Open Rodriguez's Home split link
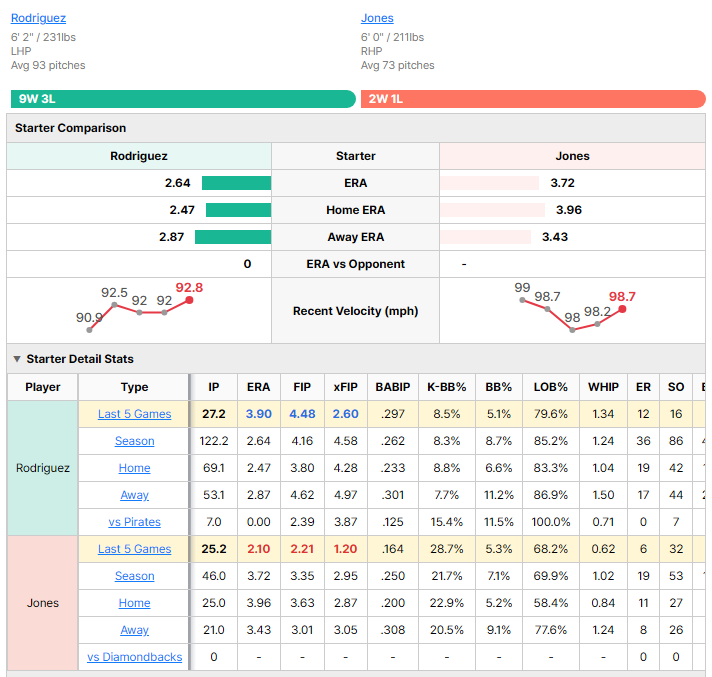This screenshot has width=712, height=677. 134,468
